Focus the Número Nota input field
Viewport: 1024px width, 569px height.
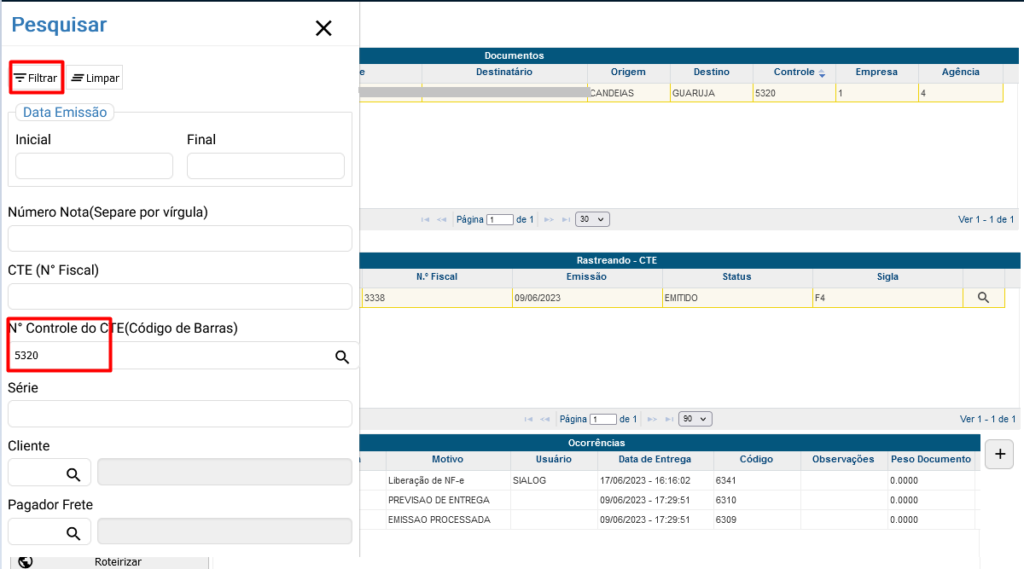[x=180, y=238]
